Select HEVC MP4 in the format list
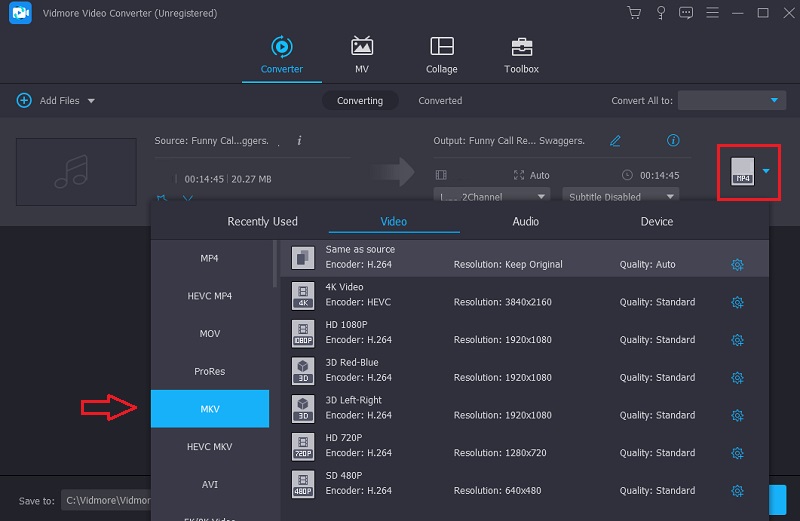The image size is (800, 521). click(x=210, y=296)
